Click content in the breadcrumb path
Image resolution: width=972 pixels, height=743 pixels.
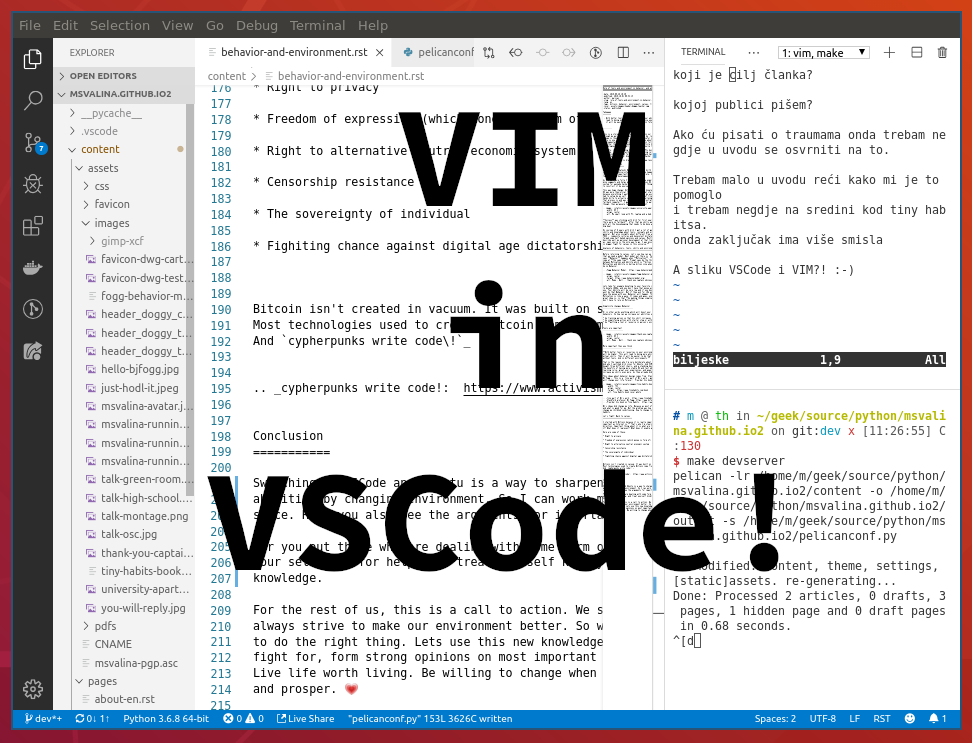pyautogui.click(x=226, y=76)
